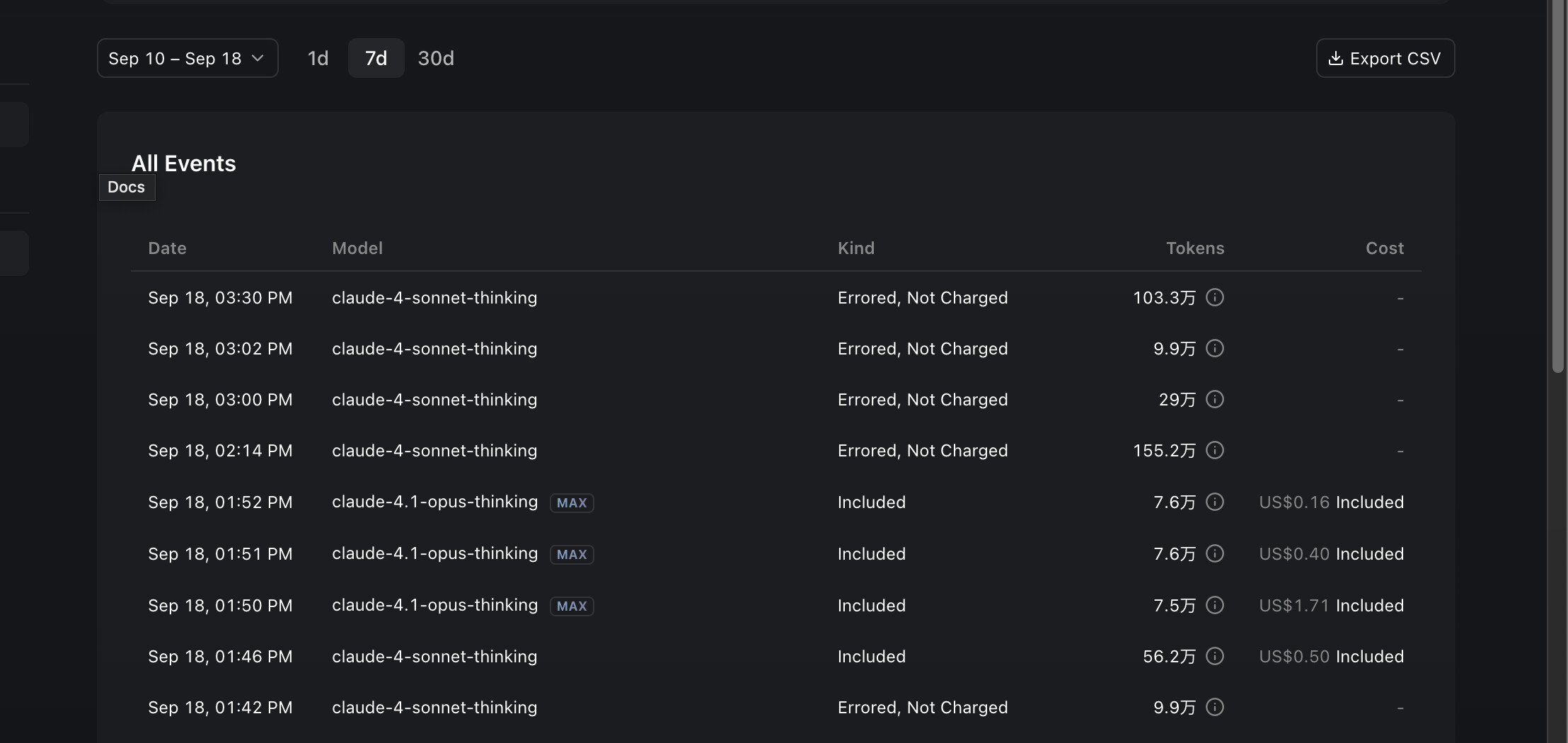Export events as CSV

click(x=1385, y=58)
